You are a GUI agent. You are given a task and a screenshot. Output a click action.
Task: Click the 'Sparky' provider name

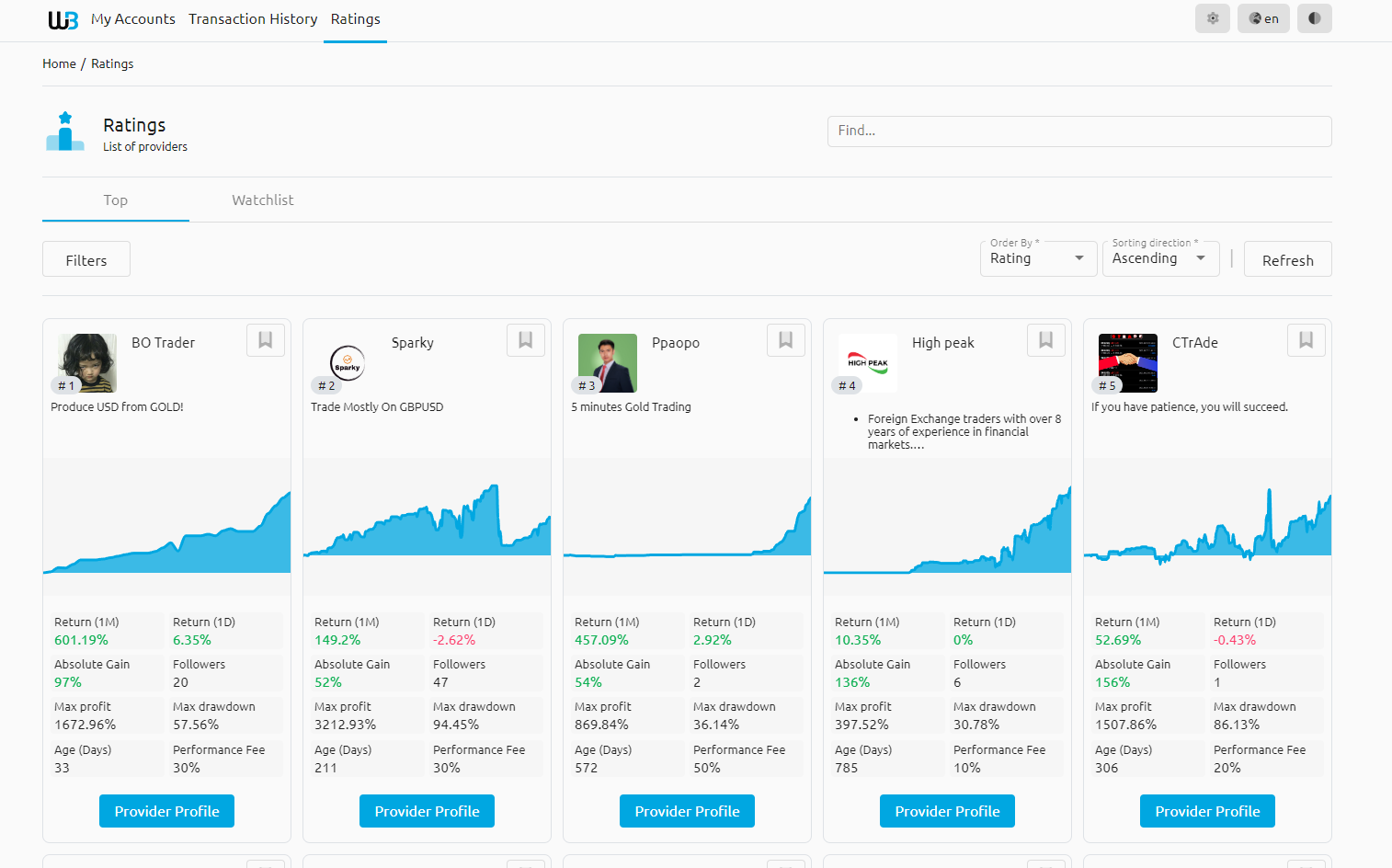(x=413, y=343)
